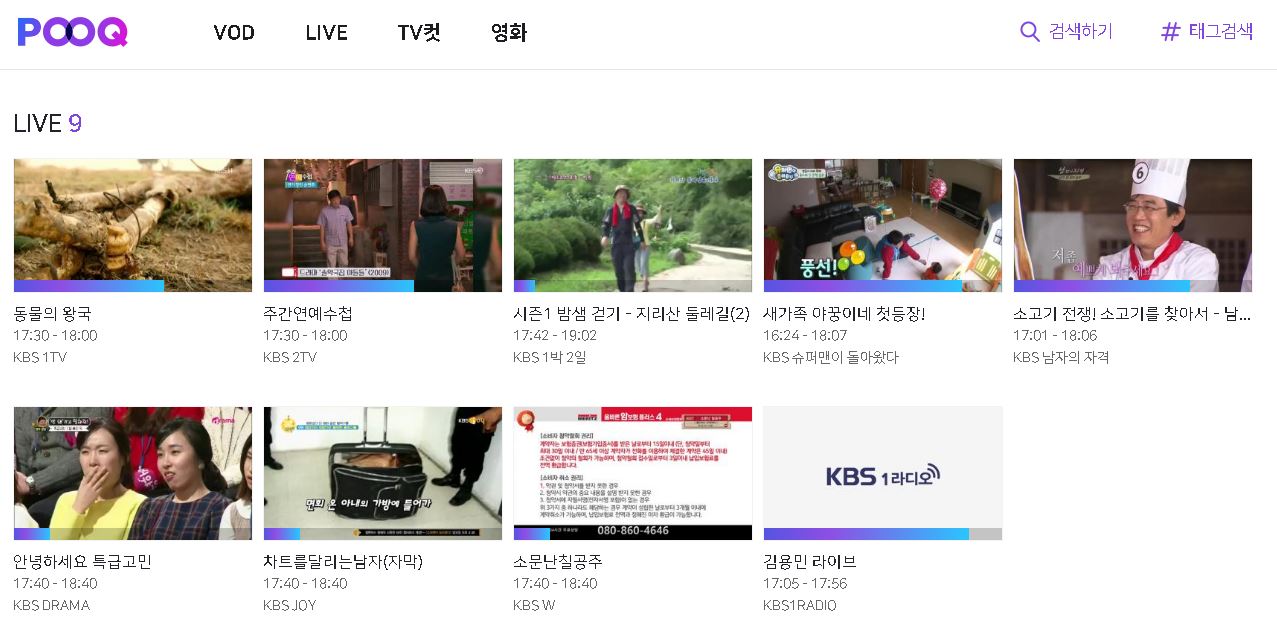The image size is (1277, 639).
Task: Open the 주간연예수첩 thumbnail
Action: point(383,225)
